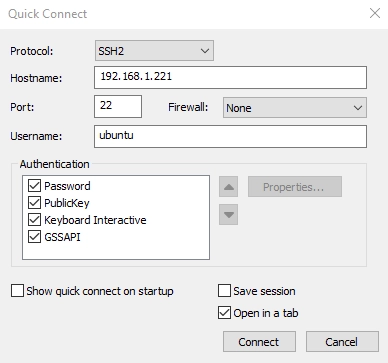Viewport: 388px width, 363px height.
Task: Uncheck Open in a tab
Action: 224,313
